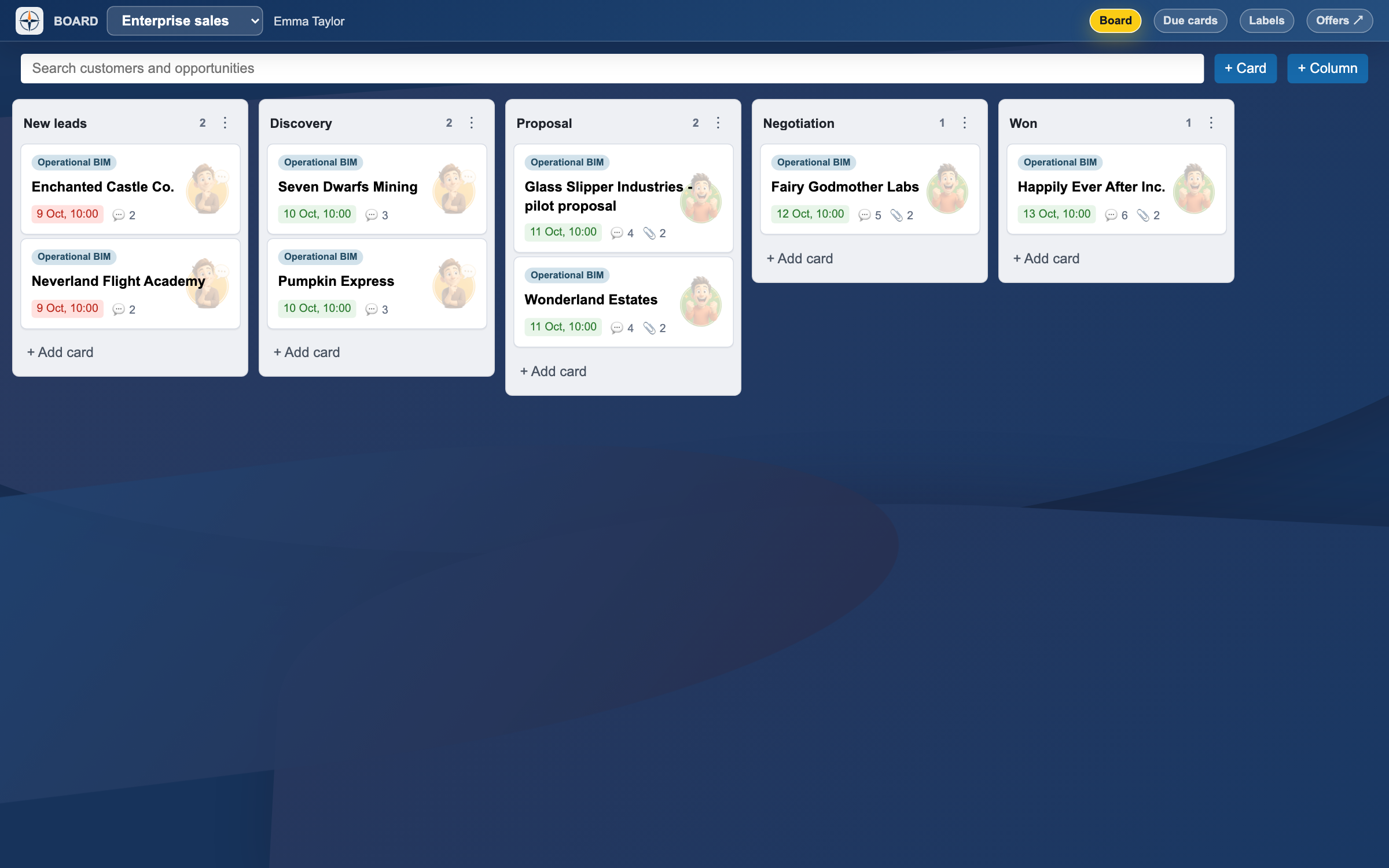Screen dimensions: 1389x868
Task: Add card to Won column
Action: point(1046,259)
